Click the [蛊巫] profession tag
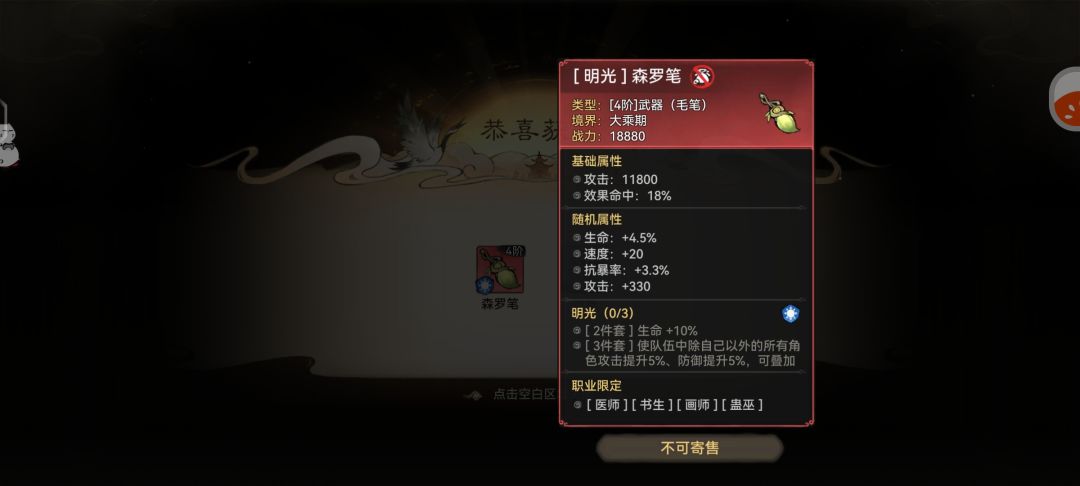Image resolution: width=1080 pixels, height=486 pixels. click(742, 405)
